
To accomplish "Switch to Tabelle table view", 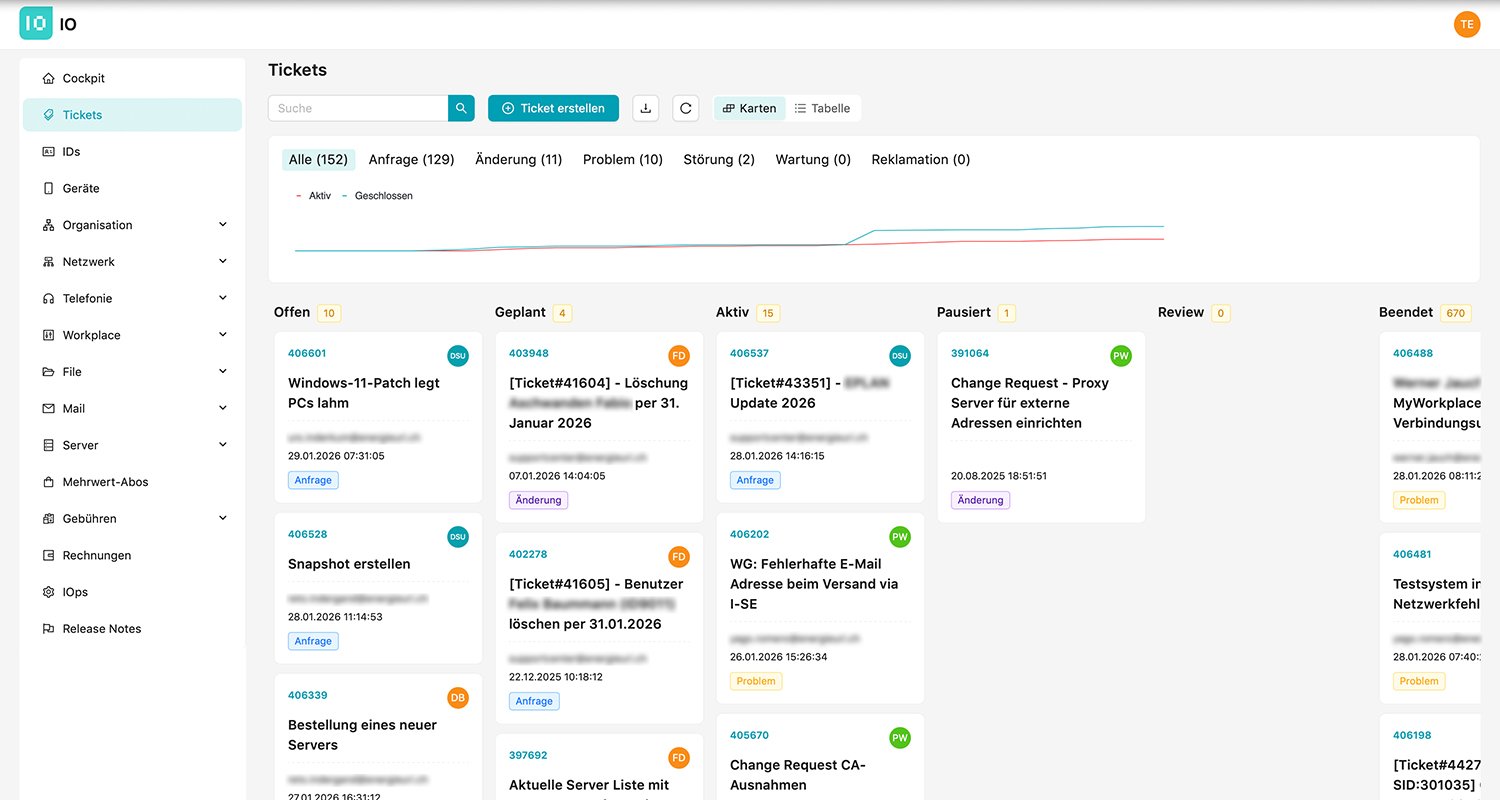I will [x=822, y=108].
